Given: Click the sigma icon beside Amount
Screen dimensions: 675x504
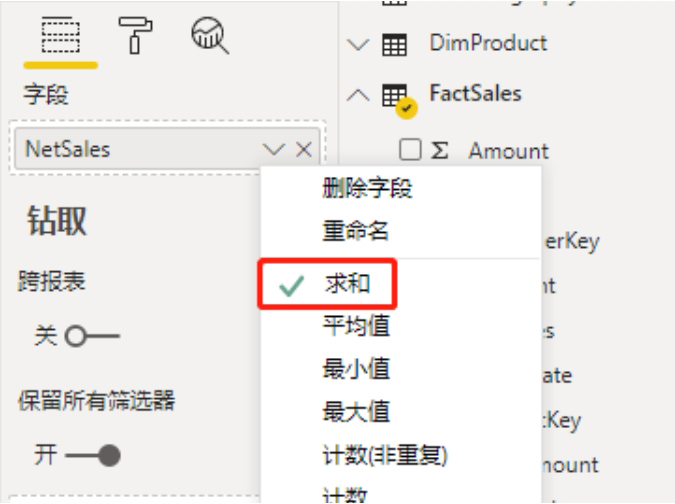Looking at the screenshot, I should 440,151.
